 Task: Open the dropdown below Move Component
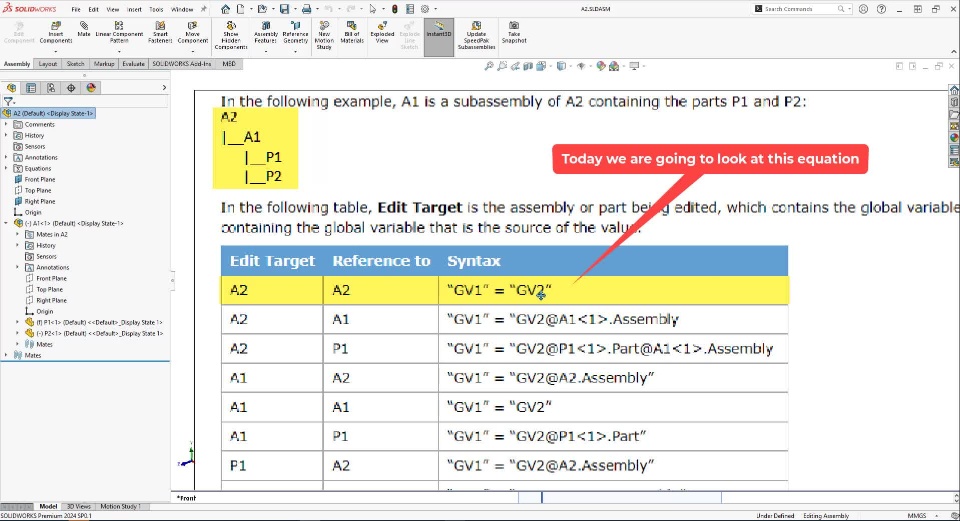(x=192, y=51)
